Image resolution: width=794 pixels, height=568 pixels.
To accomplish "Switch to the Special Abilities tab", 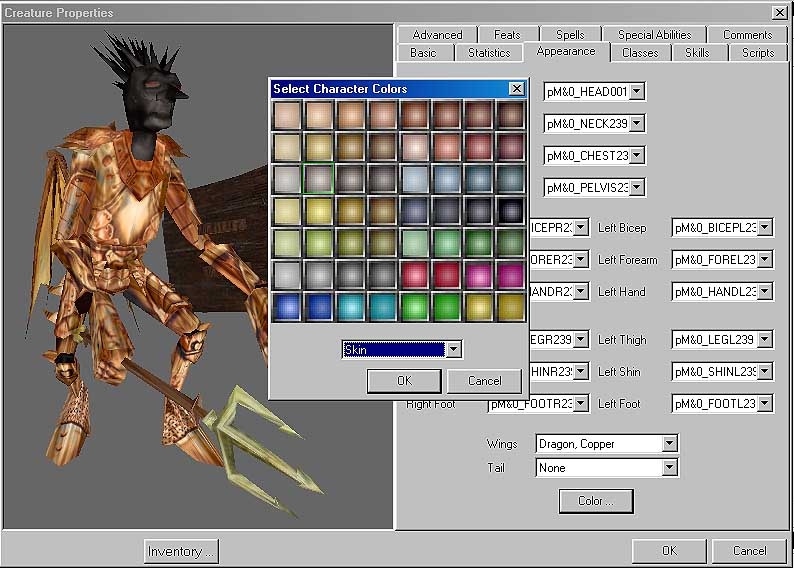I will pos(655,35).
